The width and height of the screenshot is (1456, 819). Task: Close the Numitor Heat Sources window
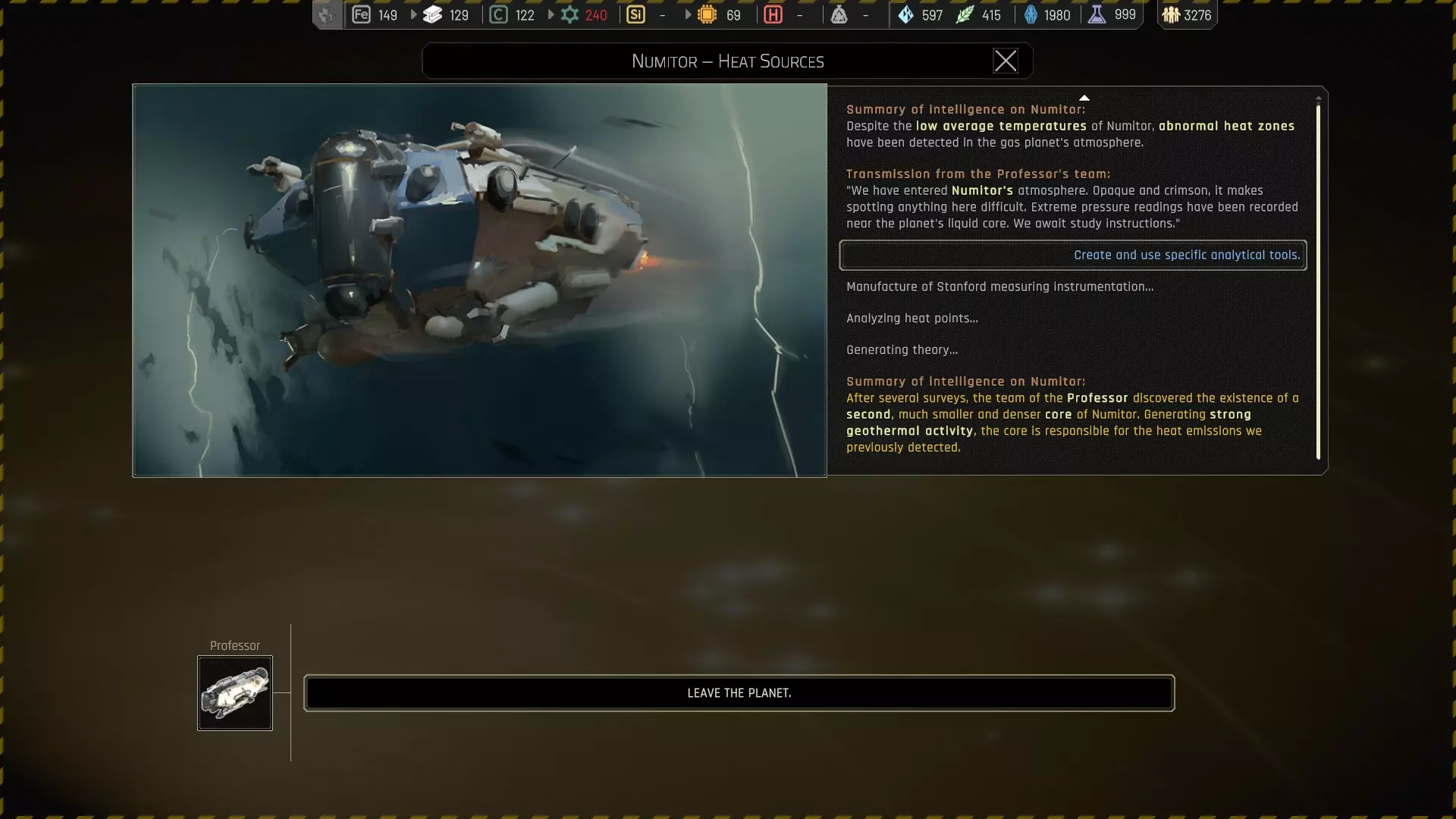click(1005, 61)
